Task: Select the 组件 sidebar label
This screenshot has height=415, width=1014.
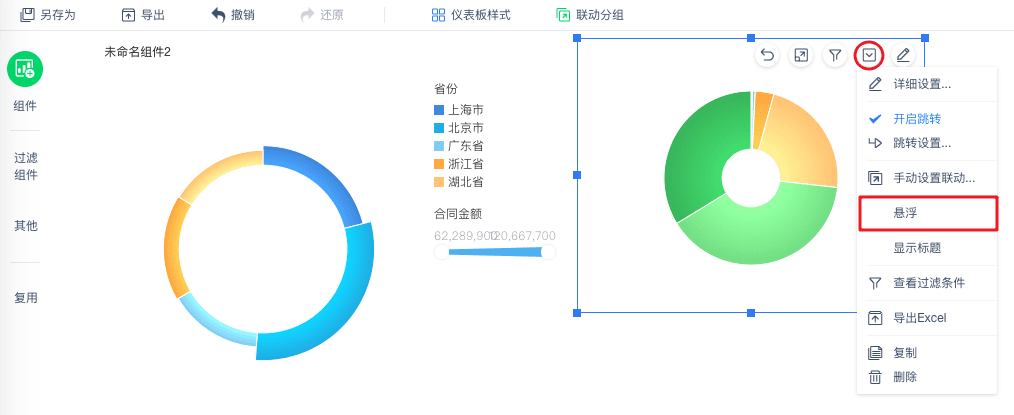Action: (x=25, y=106)
